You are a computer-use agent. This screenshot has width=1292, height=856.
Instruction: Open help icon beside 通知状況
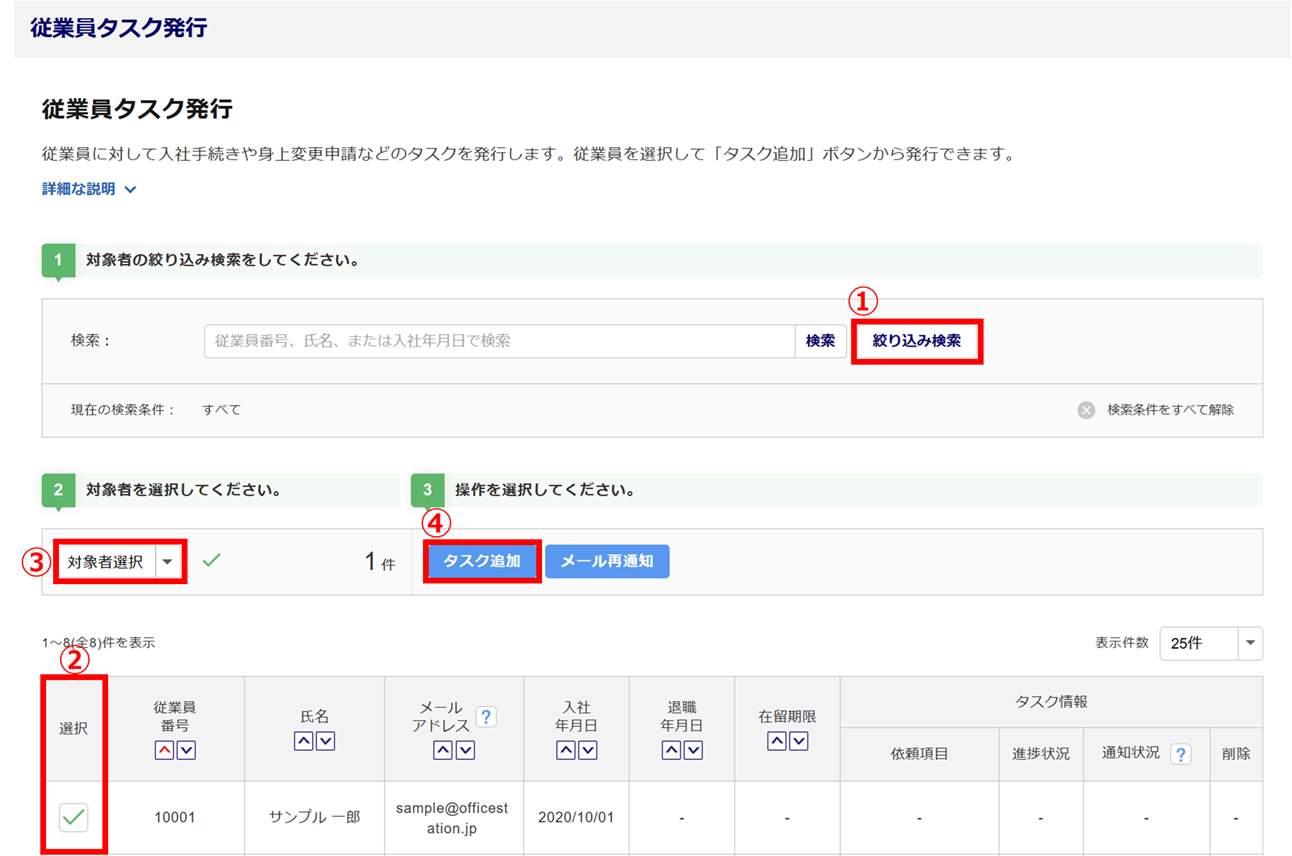[x=1181, y=754]
